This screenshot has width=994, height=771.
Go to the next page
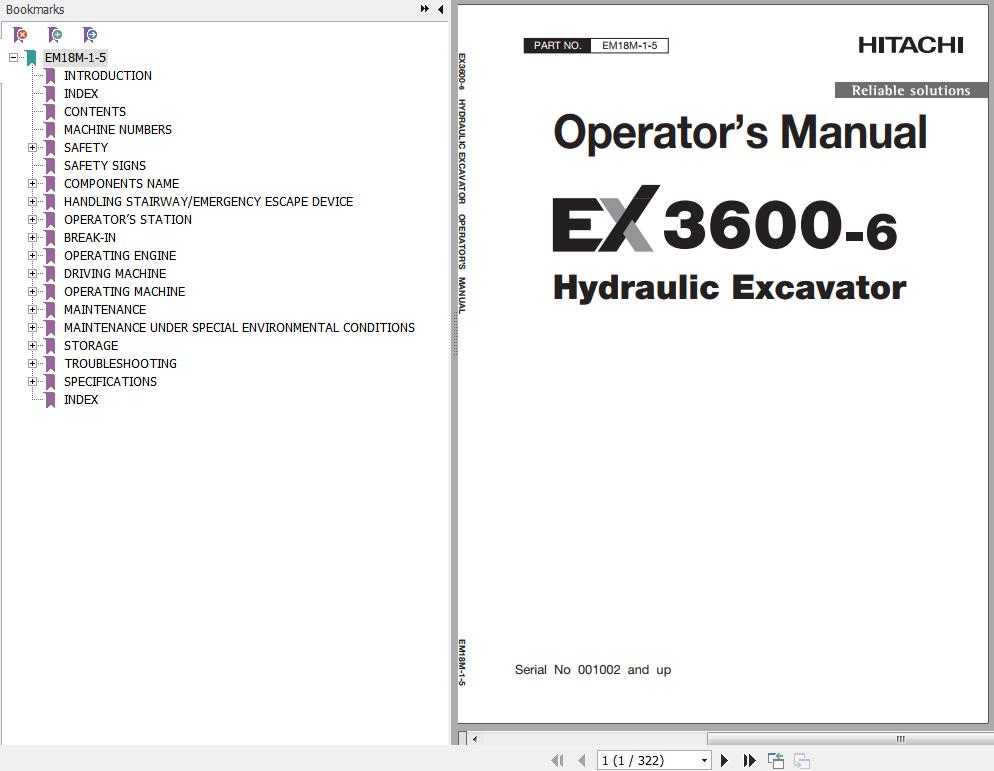point(725,761)
